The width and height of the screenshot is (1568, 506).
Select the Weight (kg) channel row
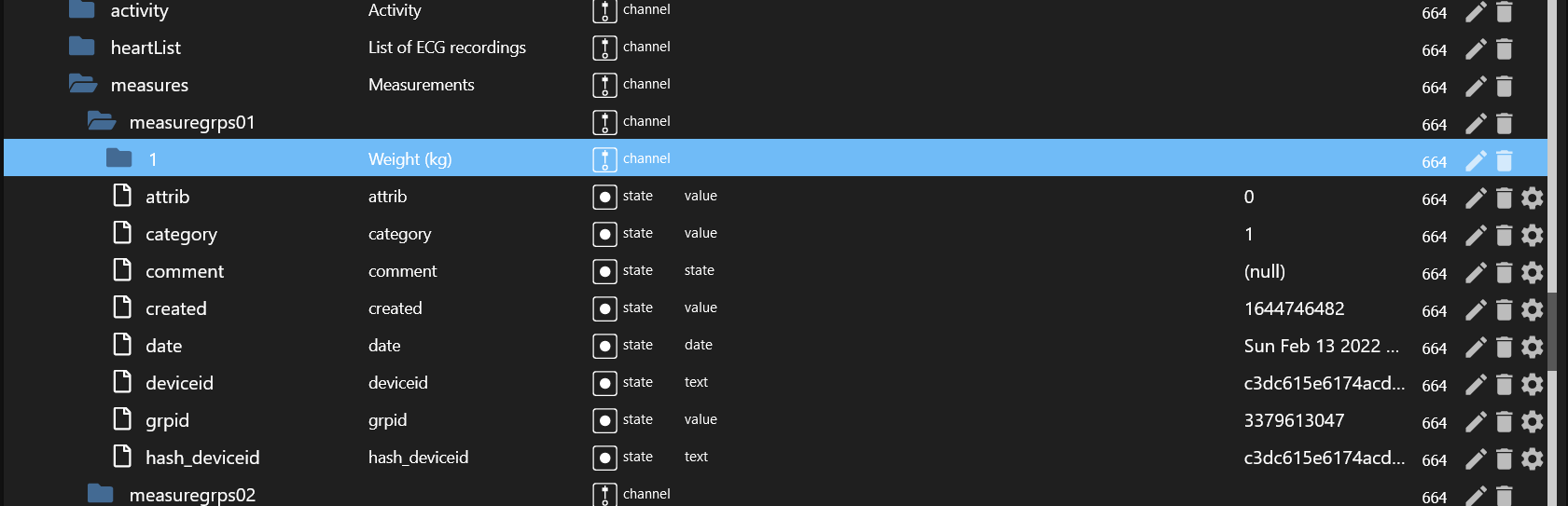775,158
